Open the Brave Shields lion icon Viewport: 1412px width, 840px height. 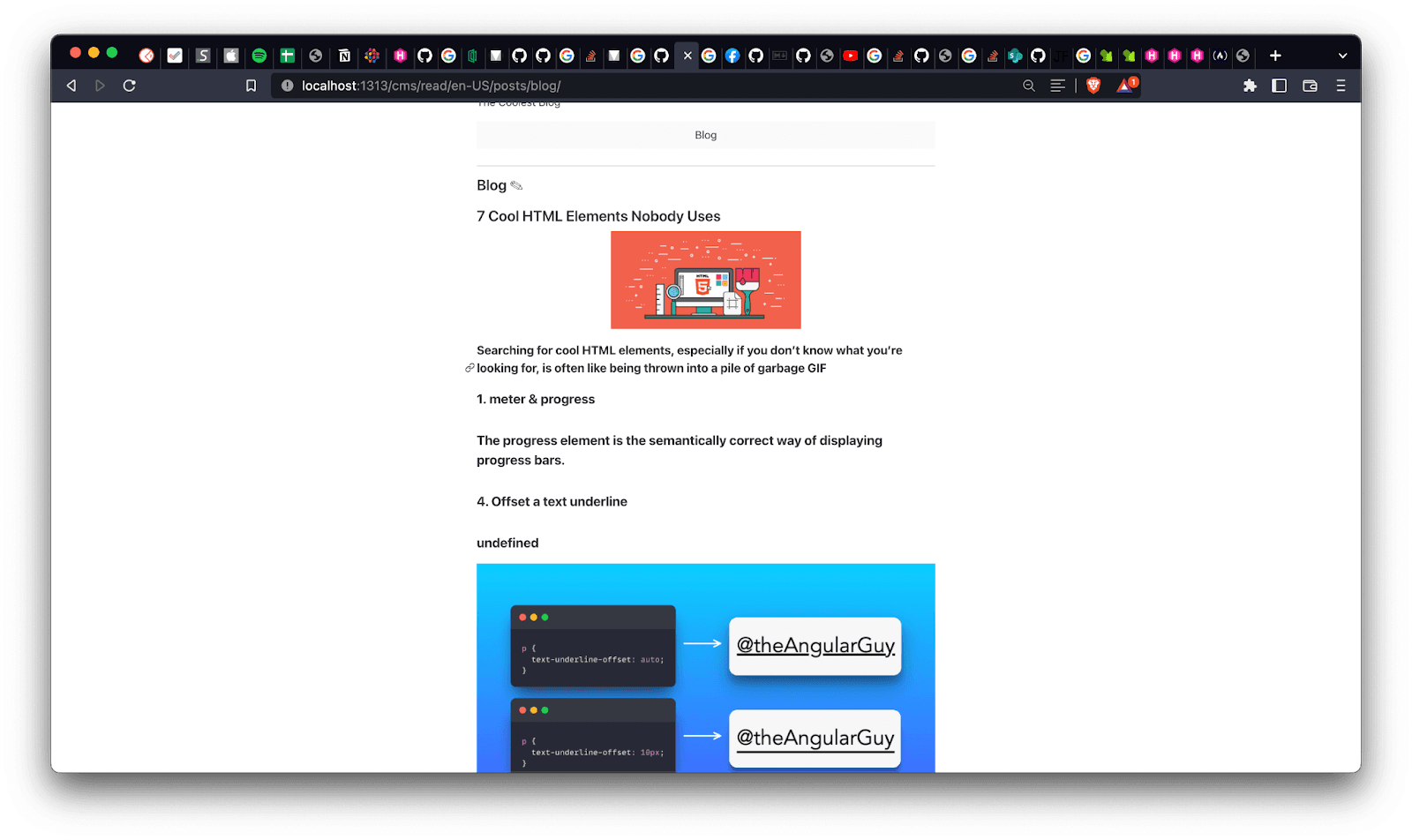[1093, 86]
